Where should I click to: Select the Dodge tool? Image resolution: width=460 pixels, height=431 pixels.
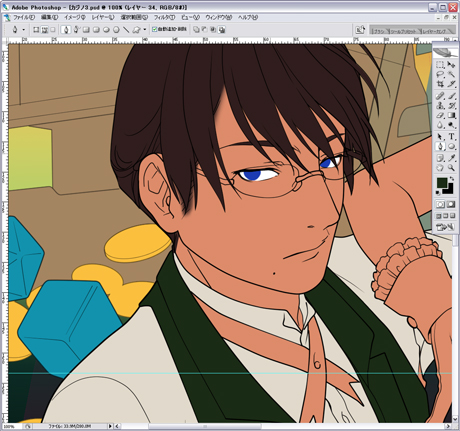point(451,125)
